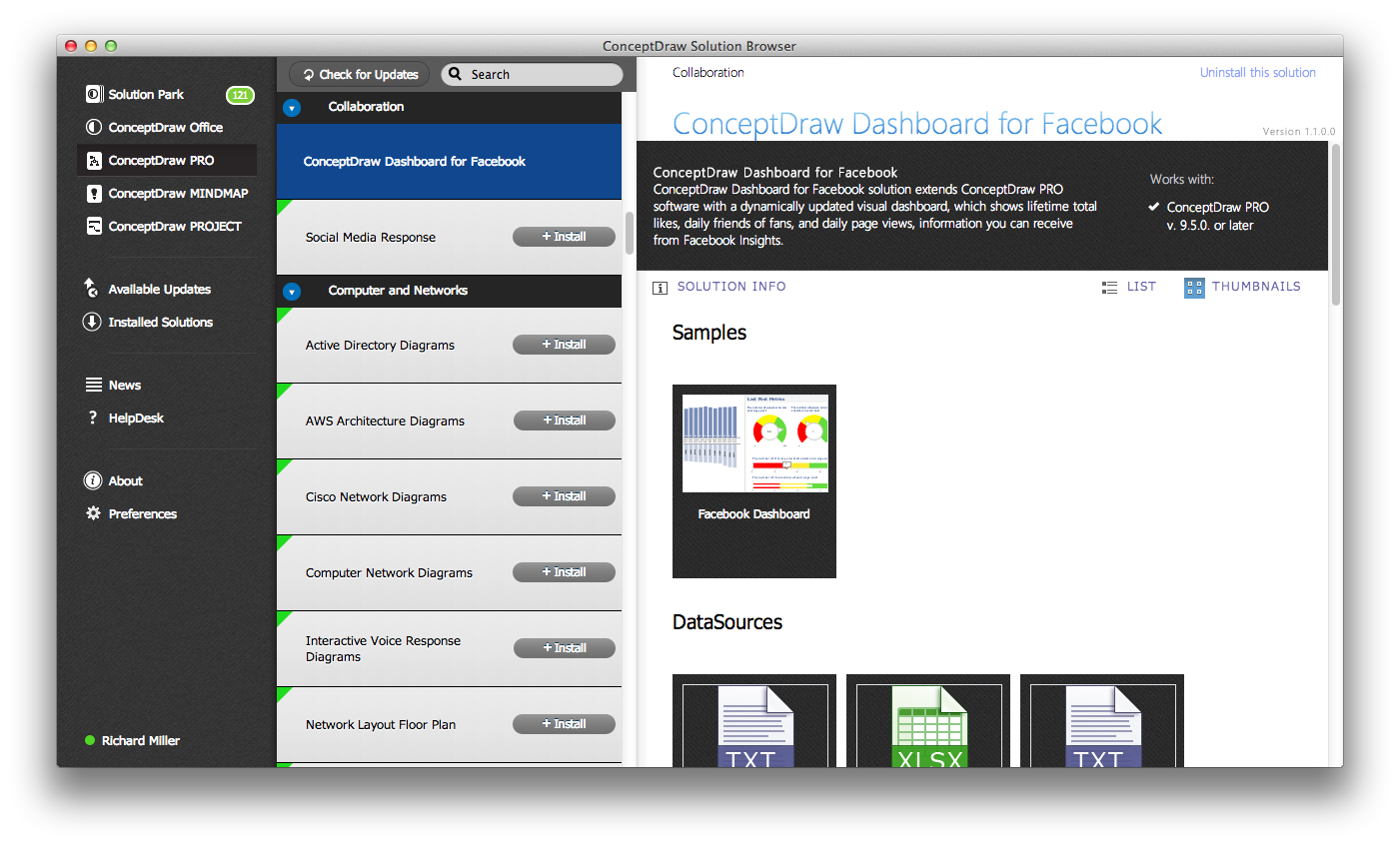Select Network Layout Floor Plan row
The height and width of the screenshot is (846, 1400).
tap(449, 725)
